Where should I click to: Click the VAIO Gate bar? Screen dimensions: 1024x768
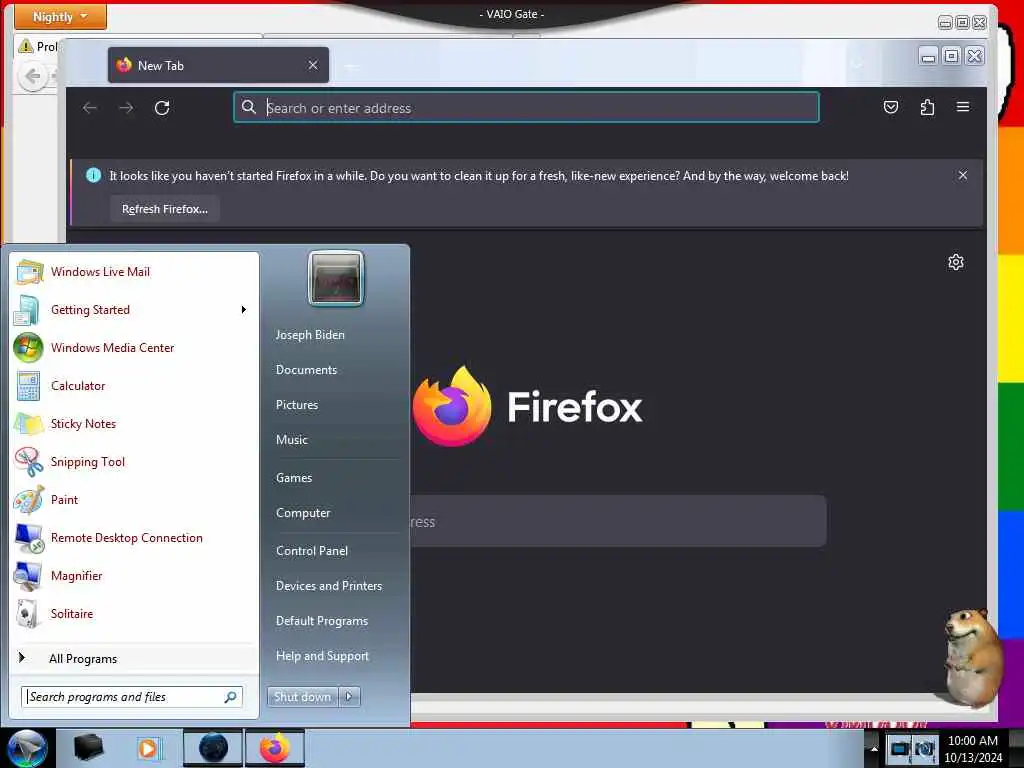[512, 14]
